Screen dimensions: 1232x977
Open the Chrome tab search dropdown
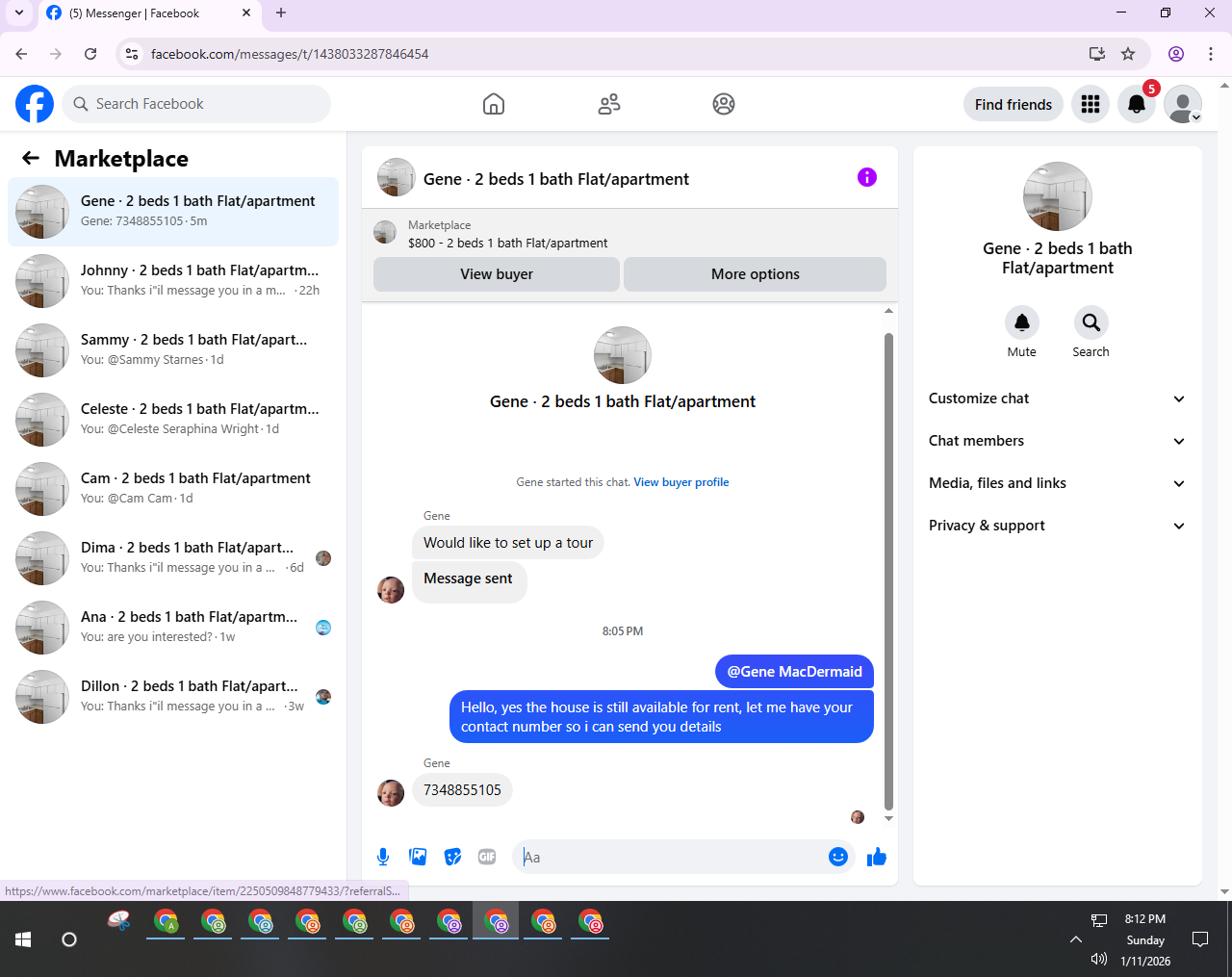(x=18, y=13)
